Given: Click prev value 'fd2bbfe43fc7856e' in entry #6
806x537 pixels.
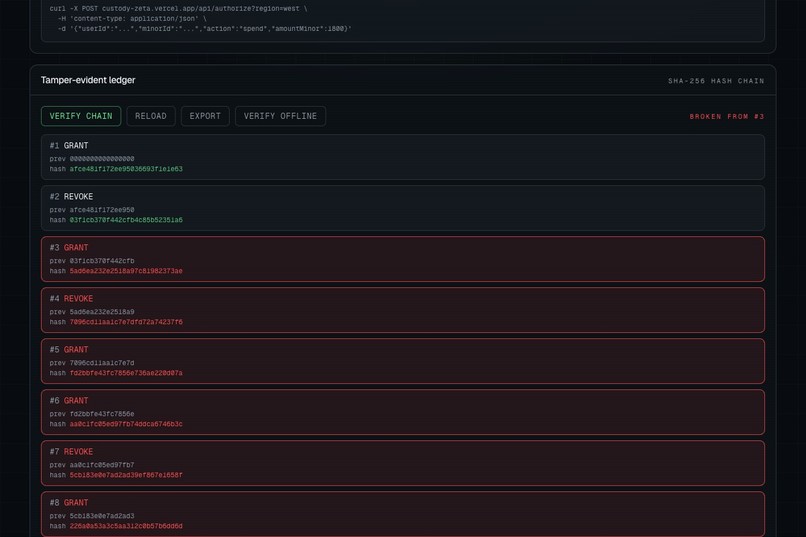Looking at the screenshot, I should [102, 414].
